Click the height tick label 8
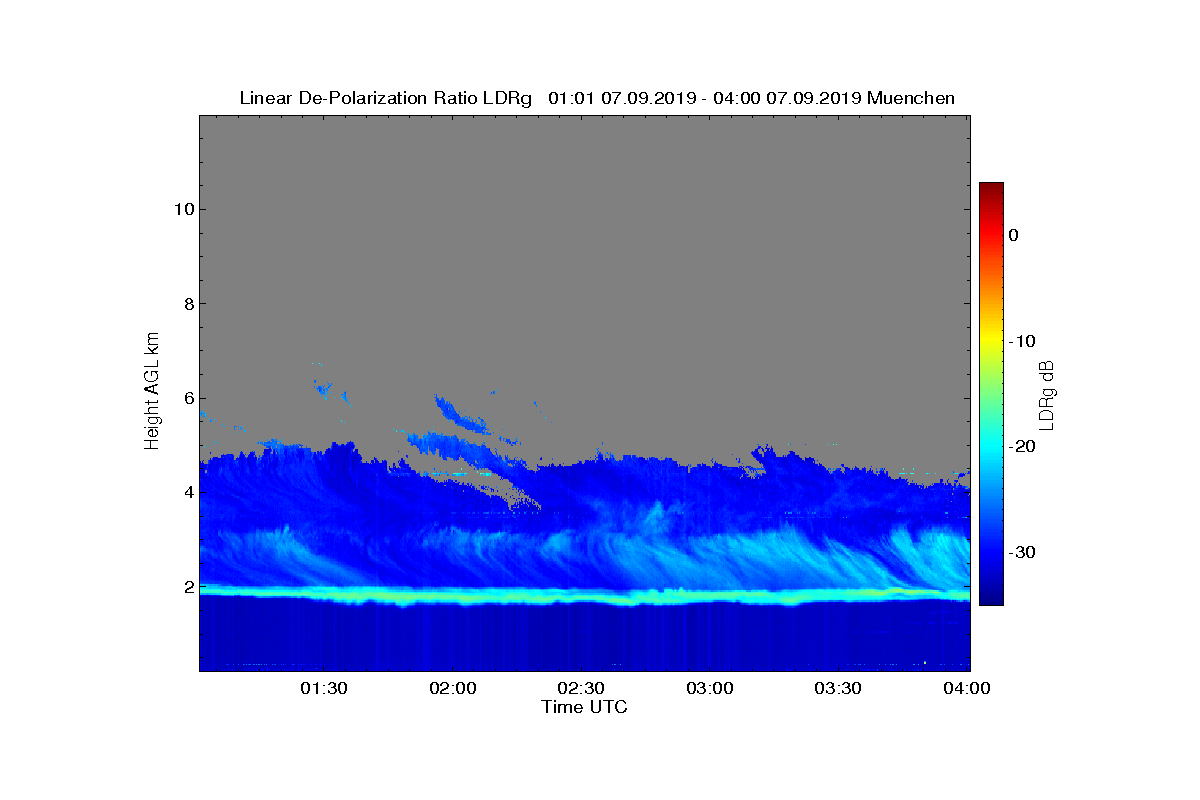The height and width of the screenshot is (800, 1200). coord(187,304)
